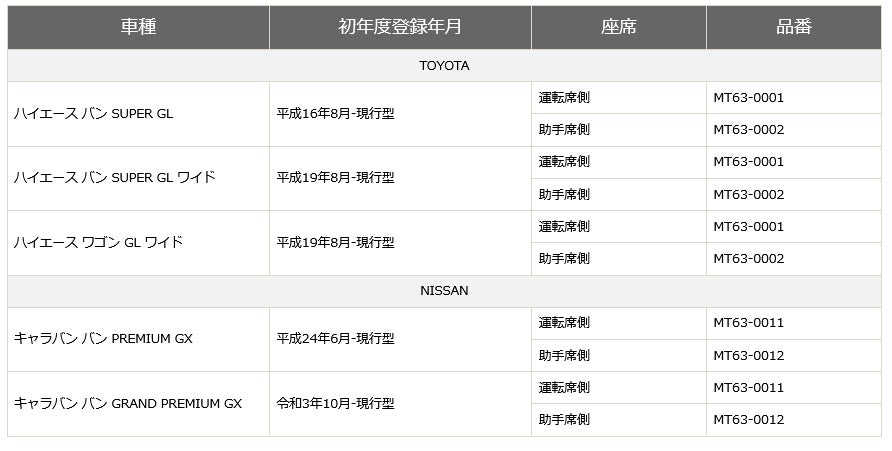Click MT63-0012 for キャラバン GRAND PREMIUM GX
Image resolution: width=892 pixels, height=451 pixels.
[x=749, y=420]
